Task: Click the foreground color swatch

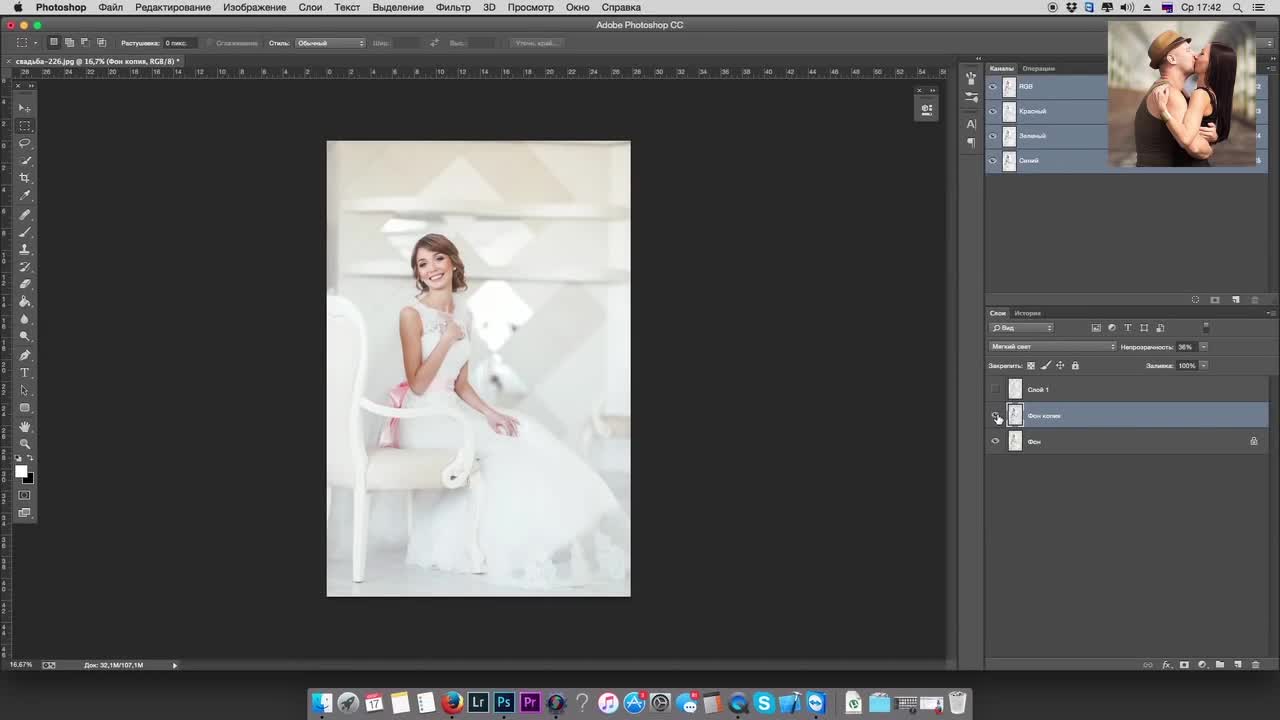Action: (x=21, y=472)
